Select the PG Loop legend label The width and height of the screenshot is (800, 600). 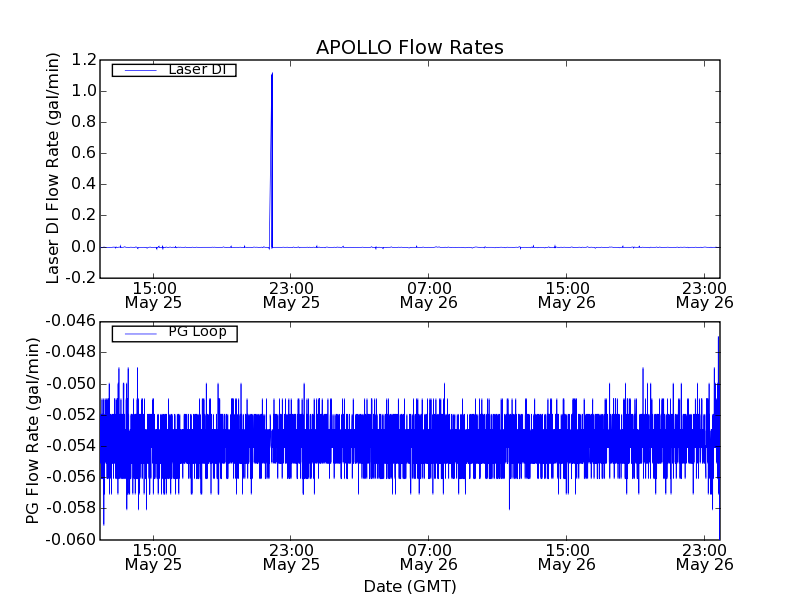tap(197, 332)
